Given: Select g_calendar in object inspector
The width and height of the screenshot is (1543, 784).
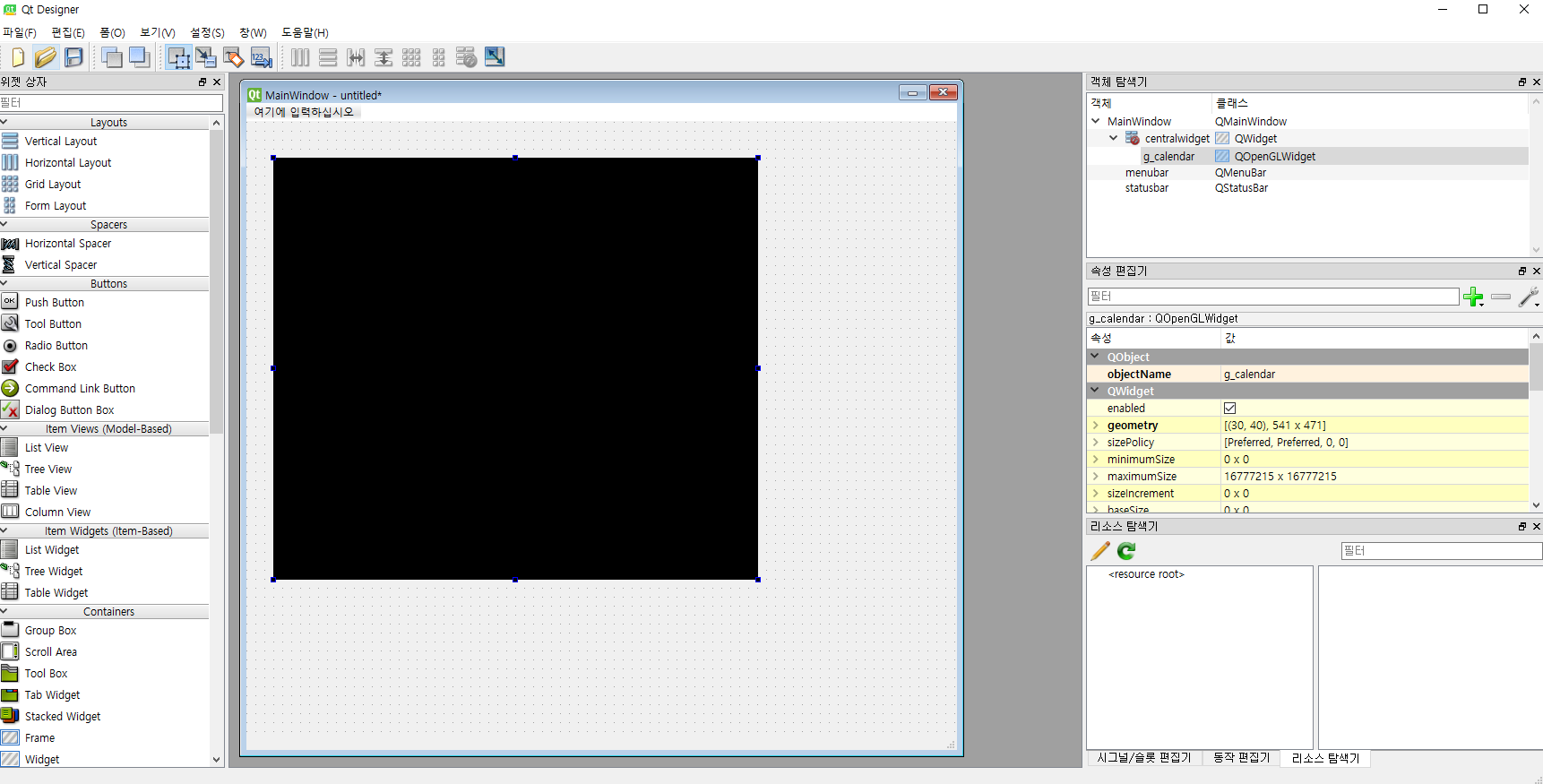Looking at the screenshot, I should click(x=1168, y=157).
